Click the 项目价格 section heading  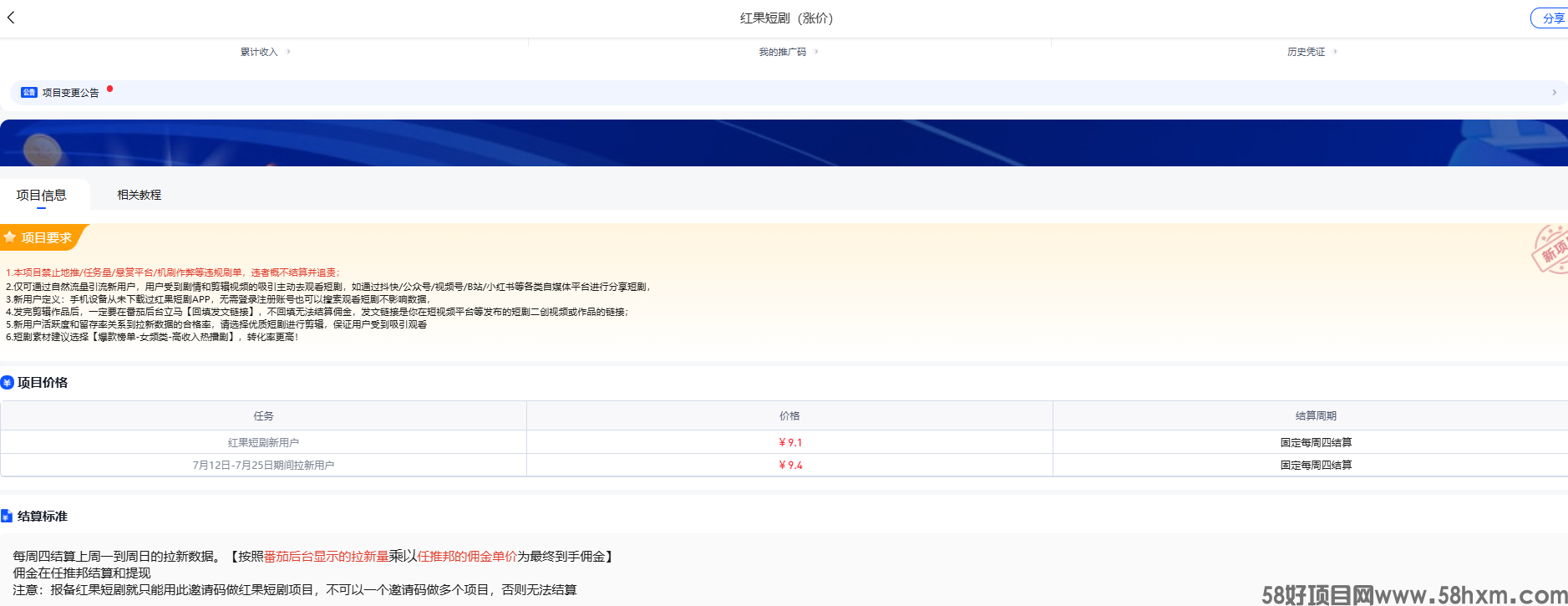click(x=43, y=383)
